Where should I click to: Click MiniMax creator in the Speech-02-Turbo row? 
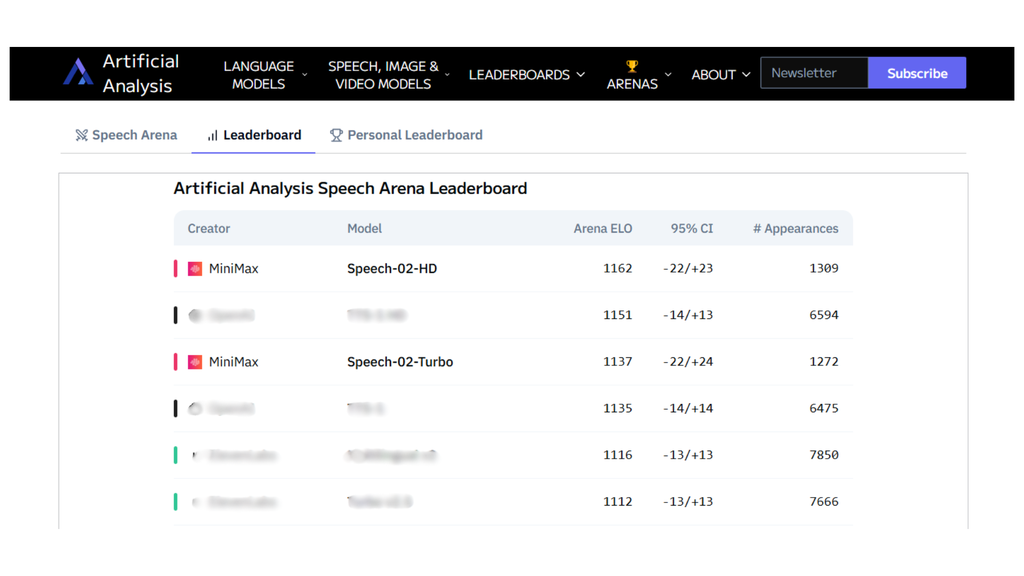pyautogui.click(x=233, y=362)
